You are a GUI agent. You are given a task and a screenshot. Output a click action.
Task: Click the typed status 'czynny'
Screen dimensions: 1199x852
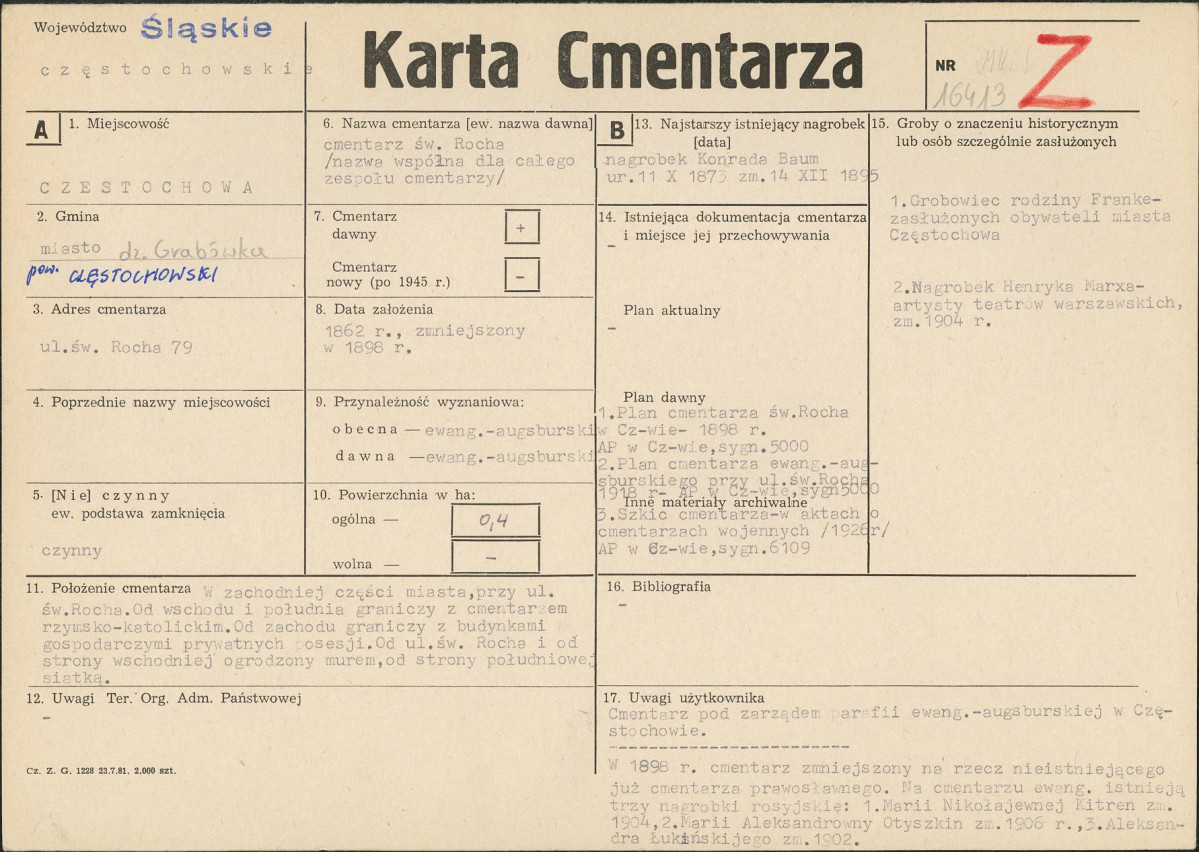tap(72, 551)
